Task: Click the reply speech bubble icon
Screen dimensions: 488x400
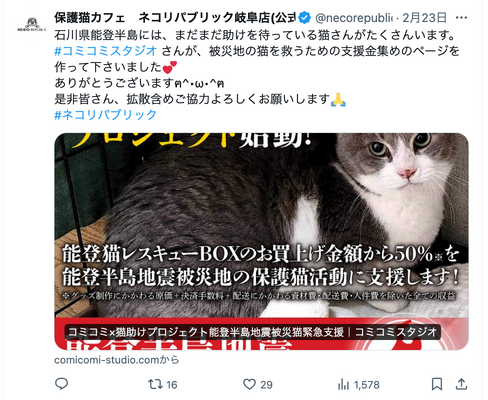Action: [61, 384]
